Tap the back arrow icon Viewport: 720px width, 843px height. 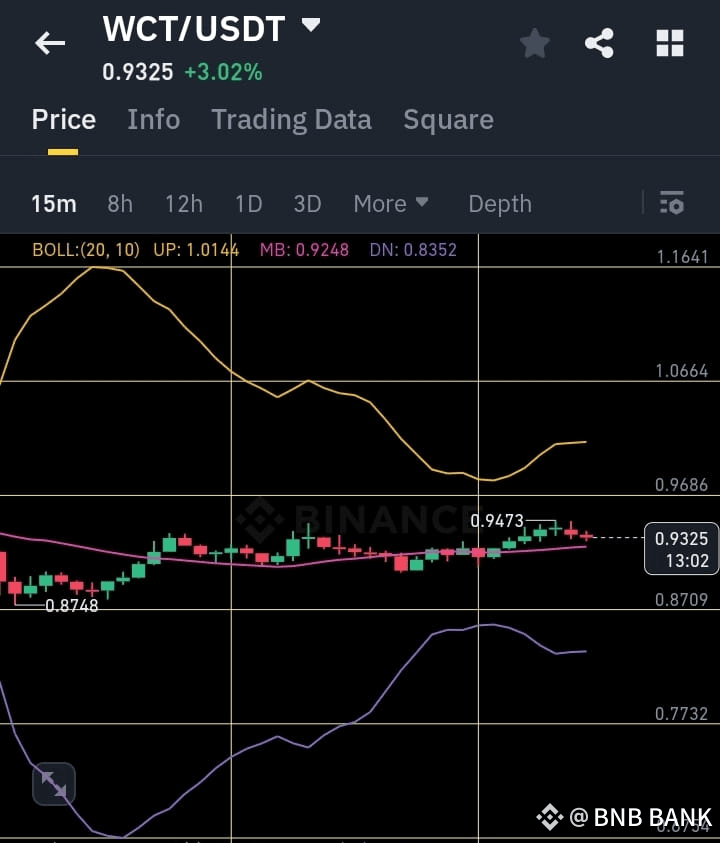click(x=50, y=43)
